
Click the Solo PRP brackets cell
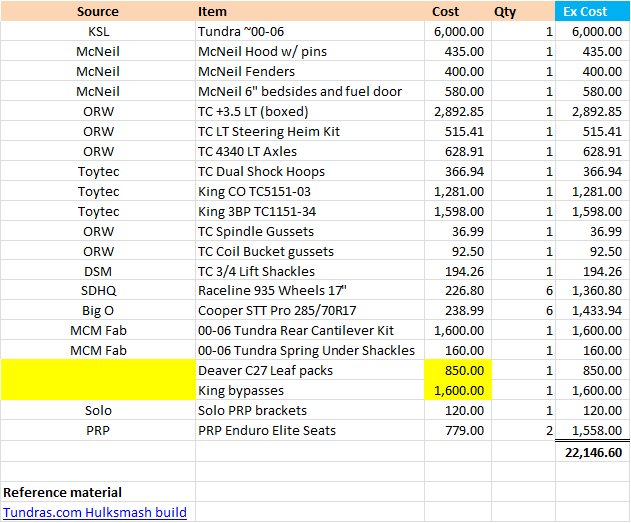click(x=309, y=410)
